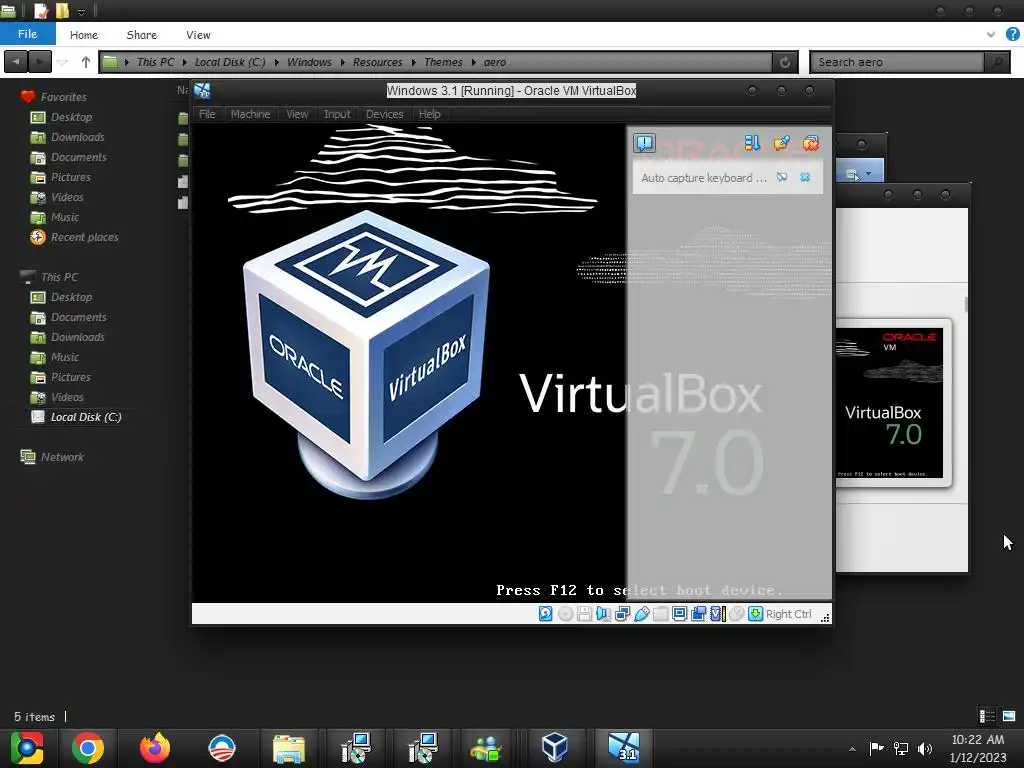Switch to Explorer Home ribbon tab
Image resolution: width=1024 pixels, height=768 pixels.
84,35
